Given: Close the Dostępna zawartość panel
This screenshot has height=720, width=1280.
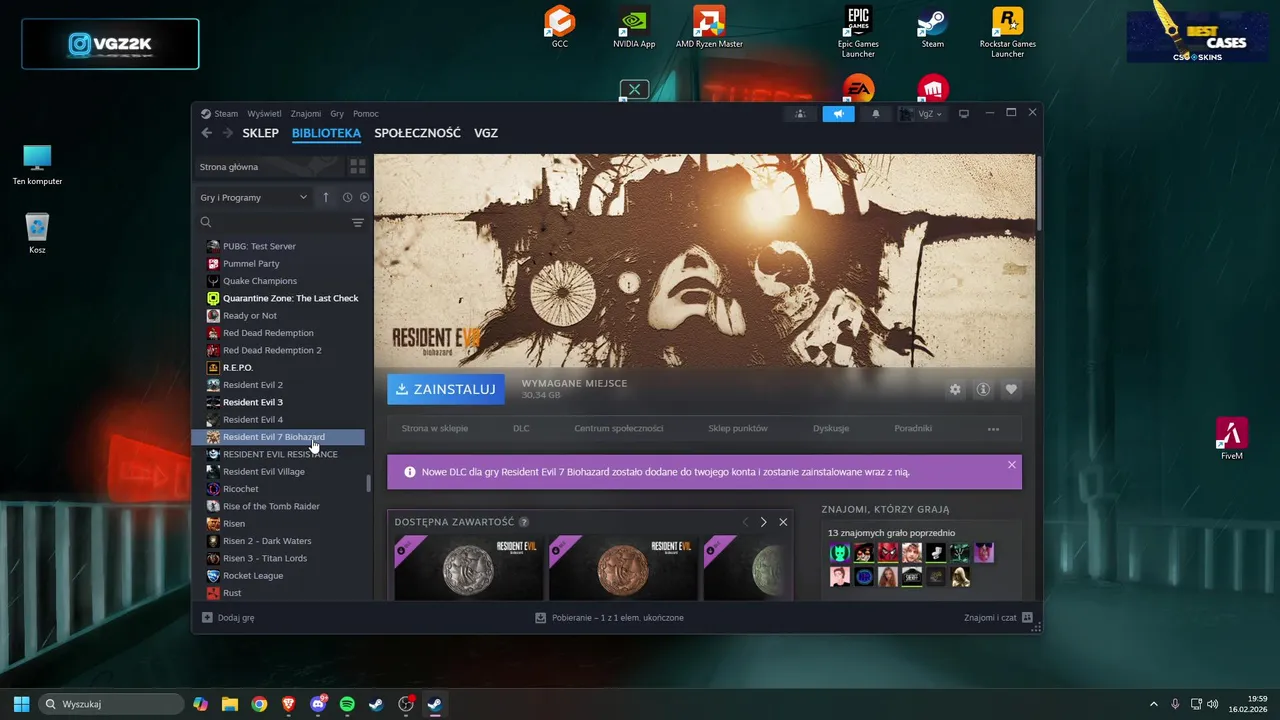Looking at the screenshot, I should click(x=783, y=522).
